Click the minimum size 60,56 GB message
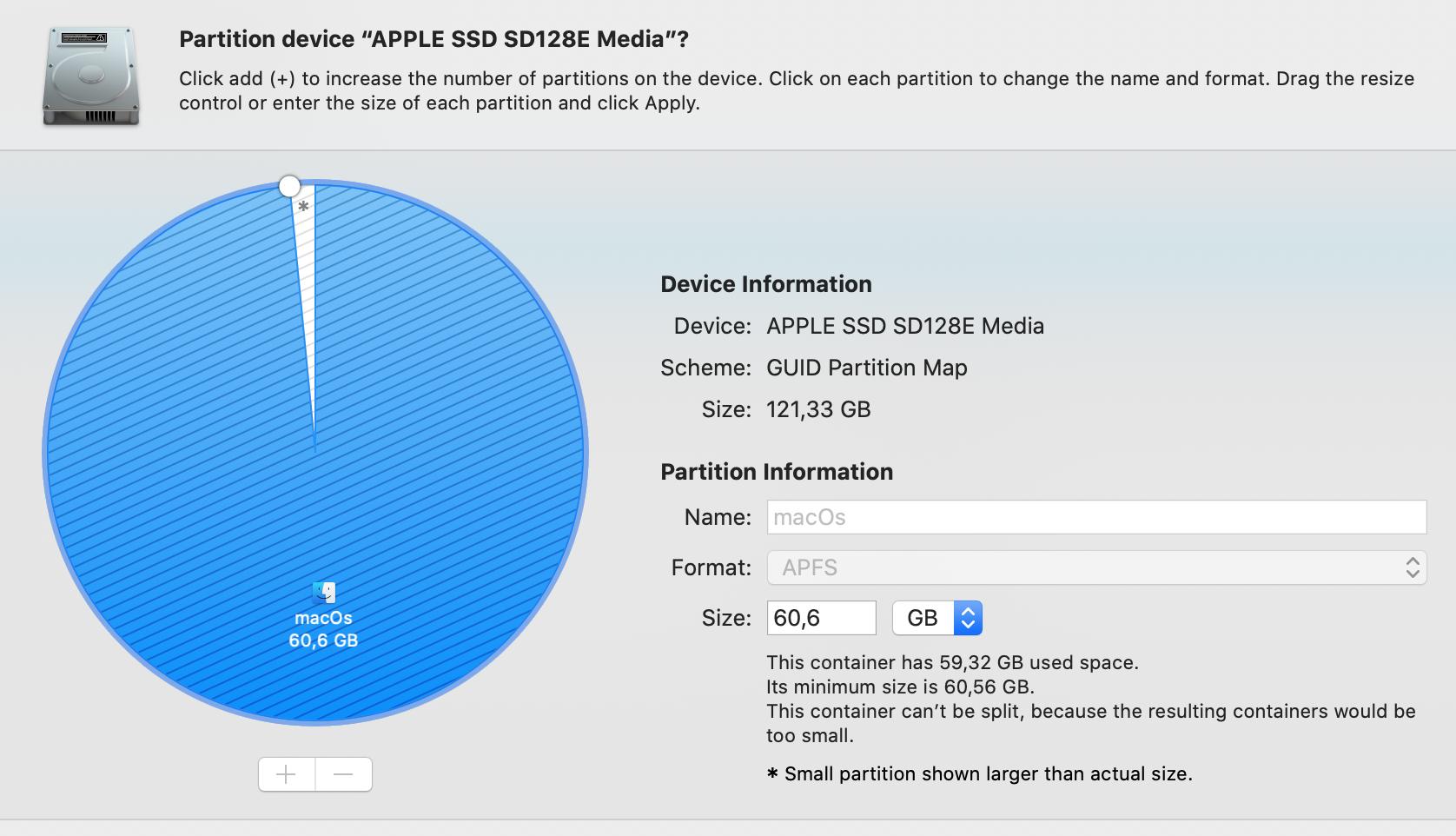The image size is (1456, 836). (x=900, y=687)
